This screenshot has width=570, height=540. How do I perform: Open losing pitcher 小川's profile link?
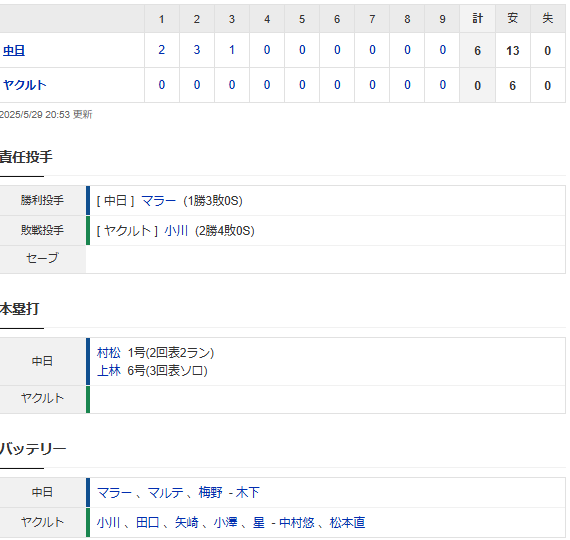[x=176, y=231]
